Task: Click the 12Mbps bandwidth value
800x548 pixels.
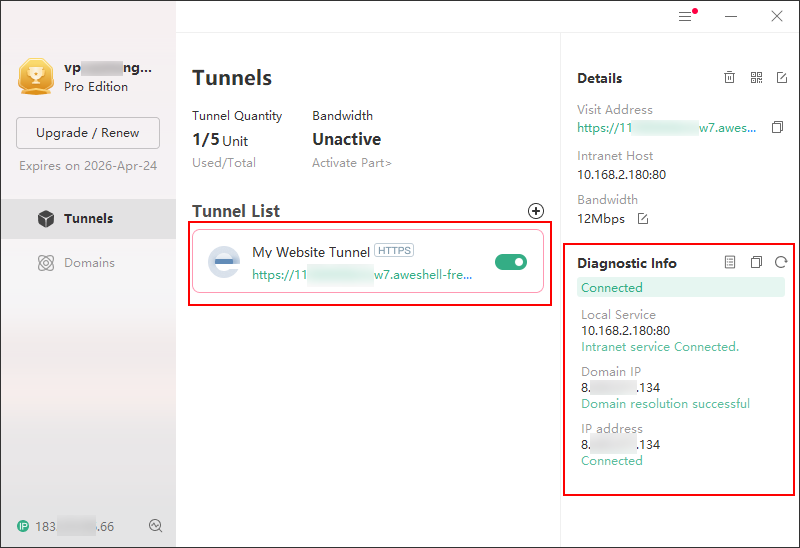Action: [x=601, y=219]
